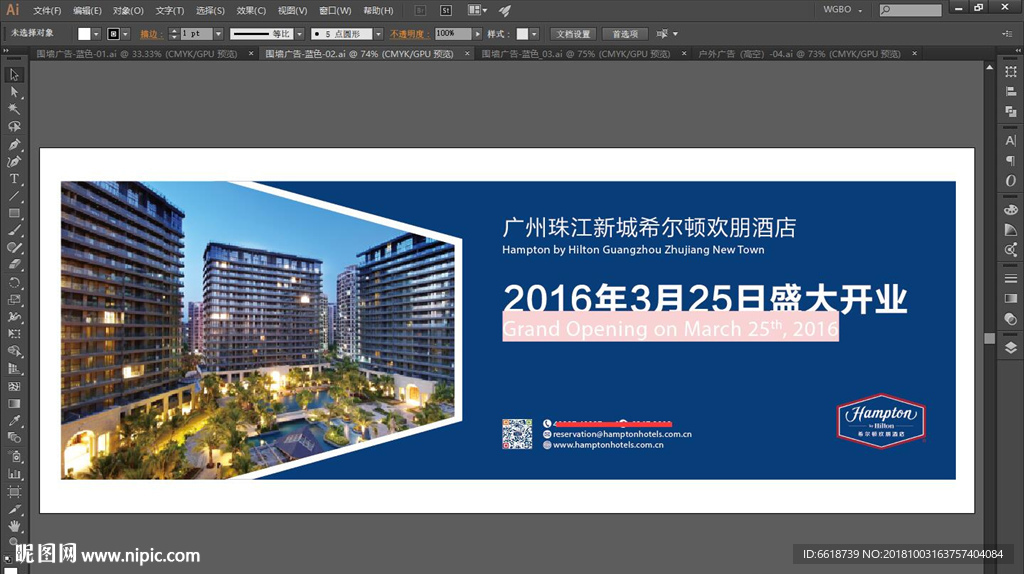Select the Blend tool

[x=14, y=438]
